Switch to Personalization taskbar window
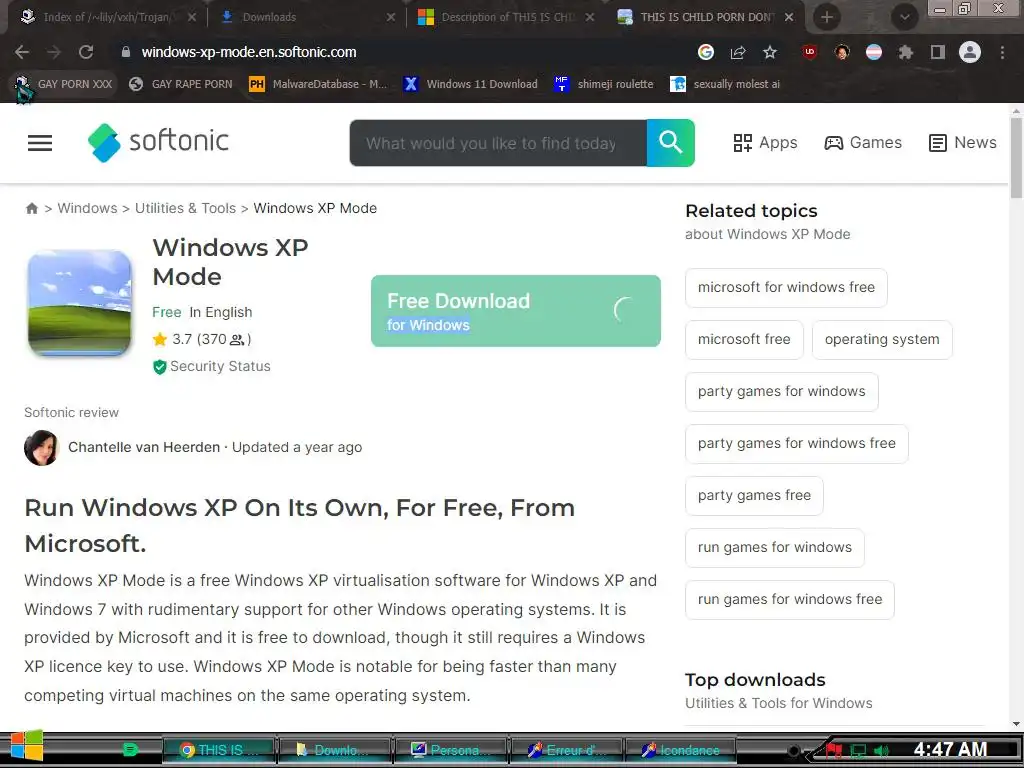Viewport: 1024px width, 768px height. pos(451,750)
